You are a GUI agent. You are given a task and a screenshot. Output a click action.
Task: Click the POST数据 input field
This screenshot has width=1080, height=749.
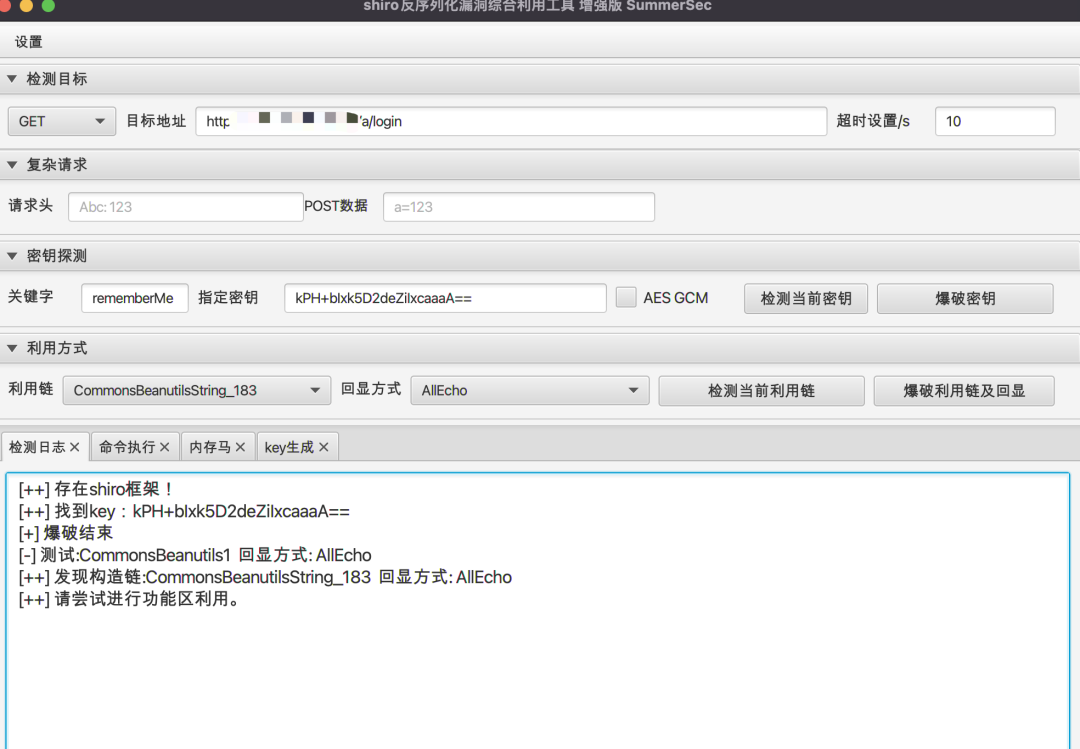(519, 207)
